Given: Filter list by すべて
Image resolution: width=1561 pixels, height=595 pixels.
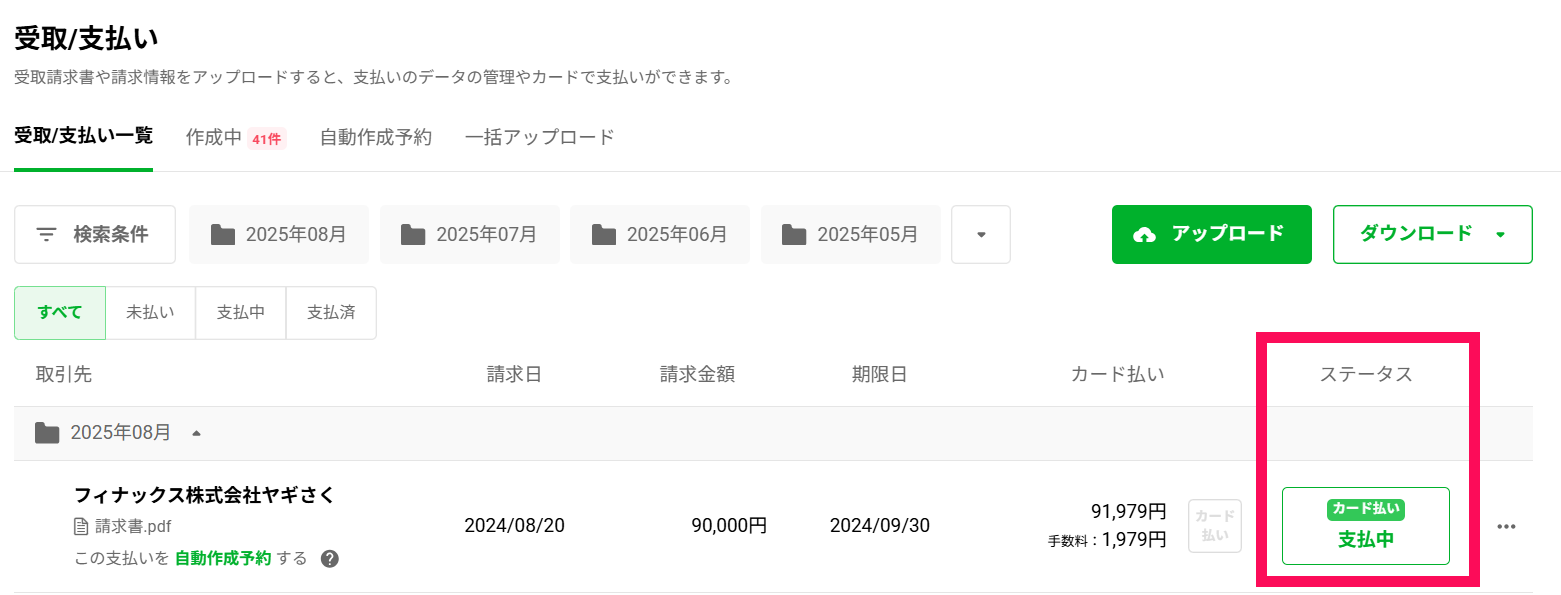Looking at the screenshot, I should (60, 313).
